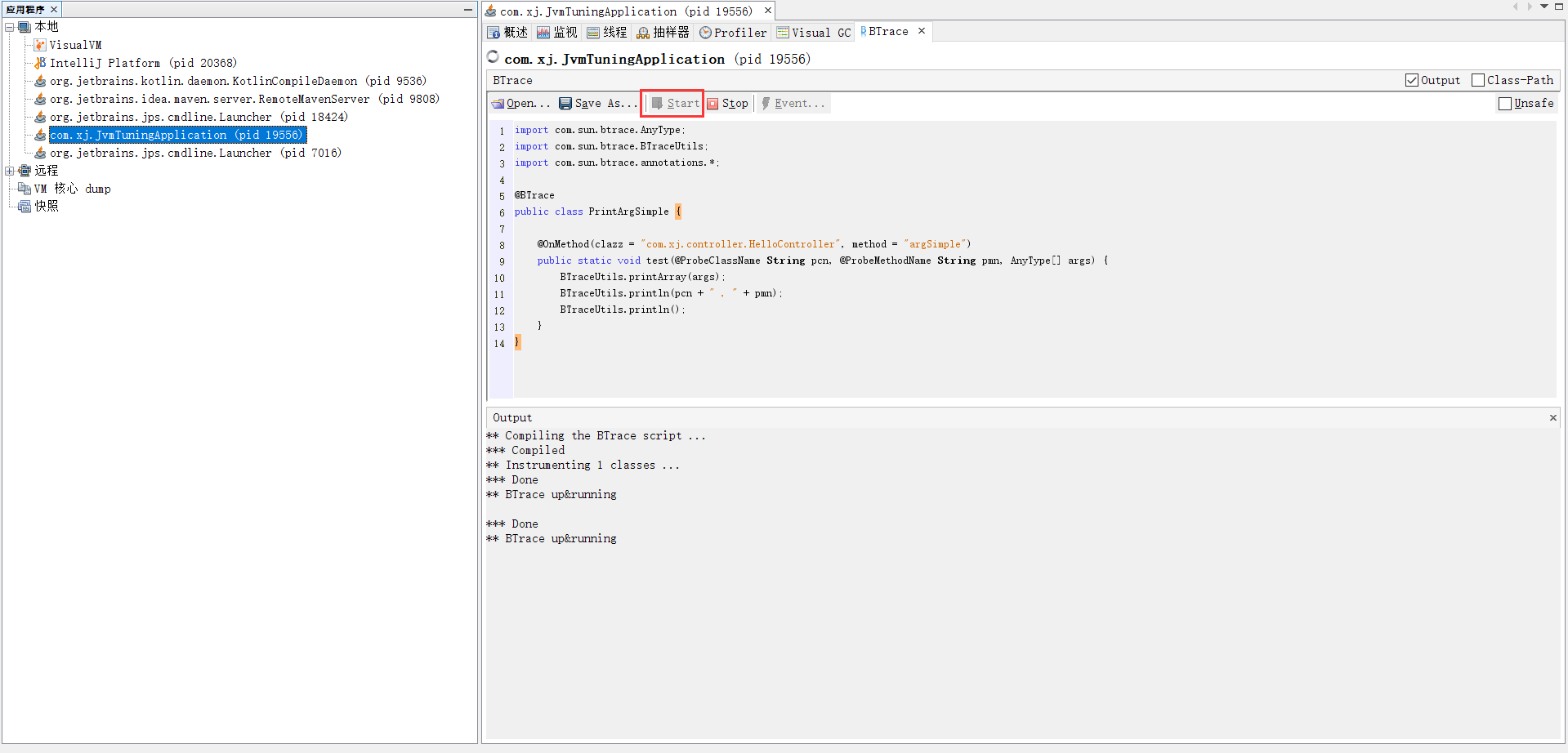Click inside the BTrace code editor
Screen dimensions: 1568x753
click(1034, 260)
